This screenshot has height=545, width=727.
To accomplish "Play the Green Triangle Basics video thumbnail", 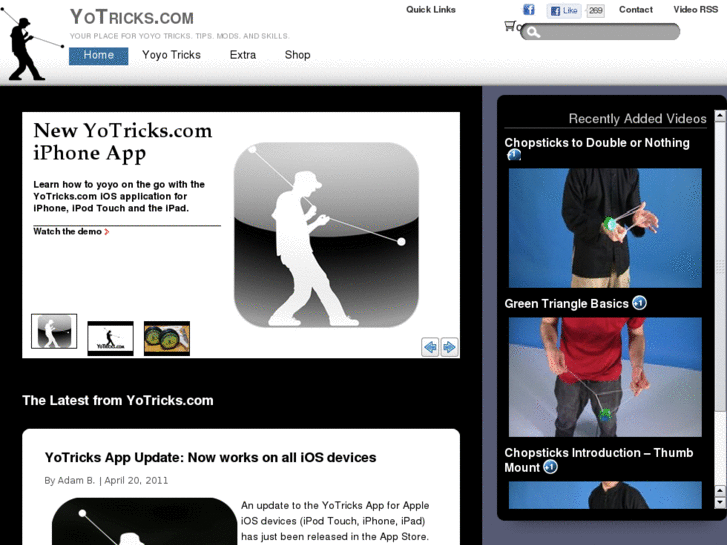I will tap(605, 377).
